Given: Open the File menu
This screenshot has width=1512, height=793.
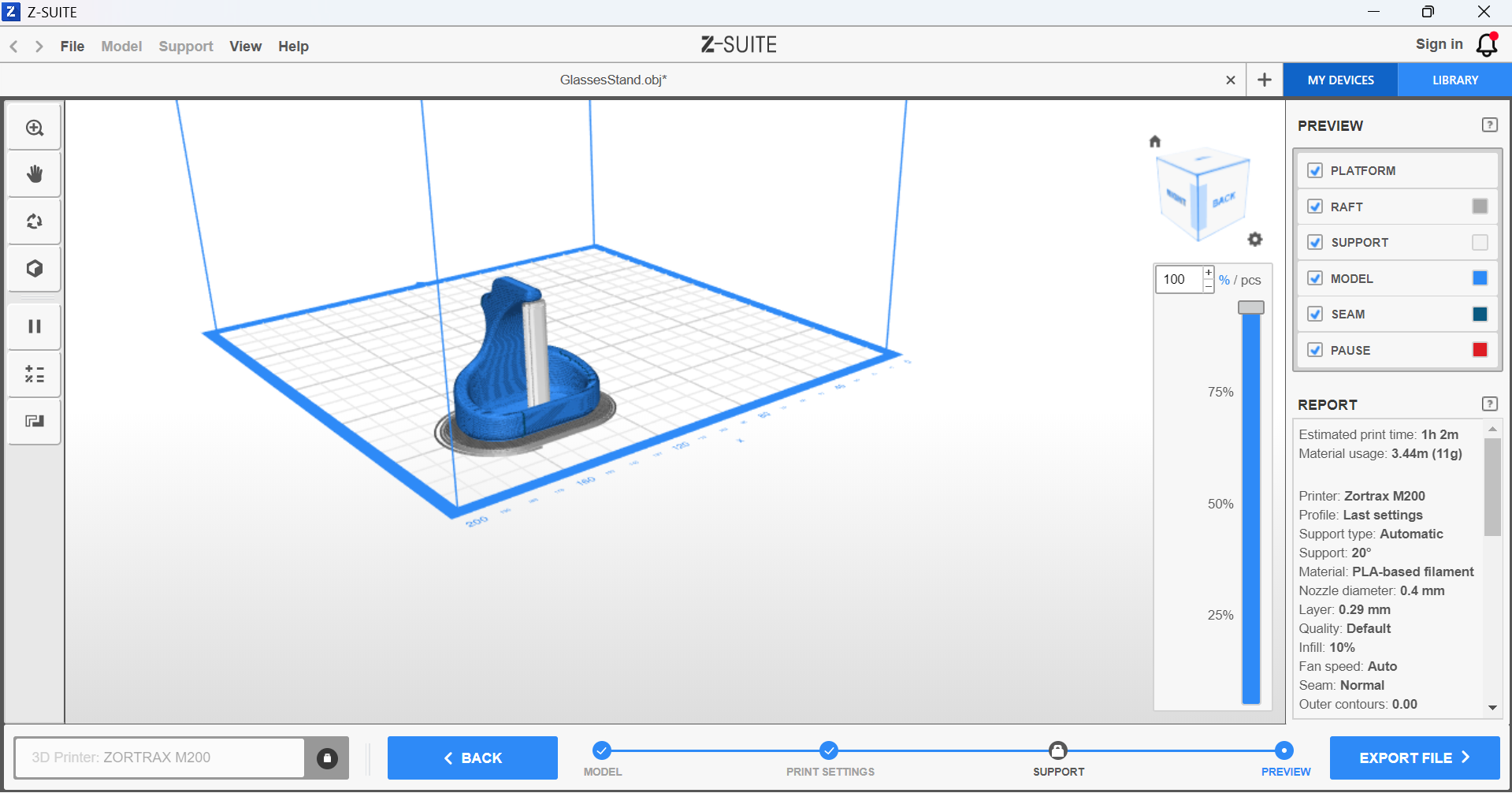Looking at the screenshot, I should 72,47.
